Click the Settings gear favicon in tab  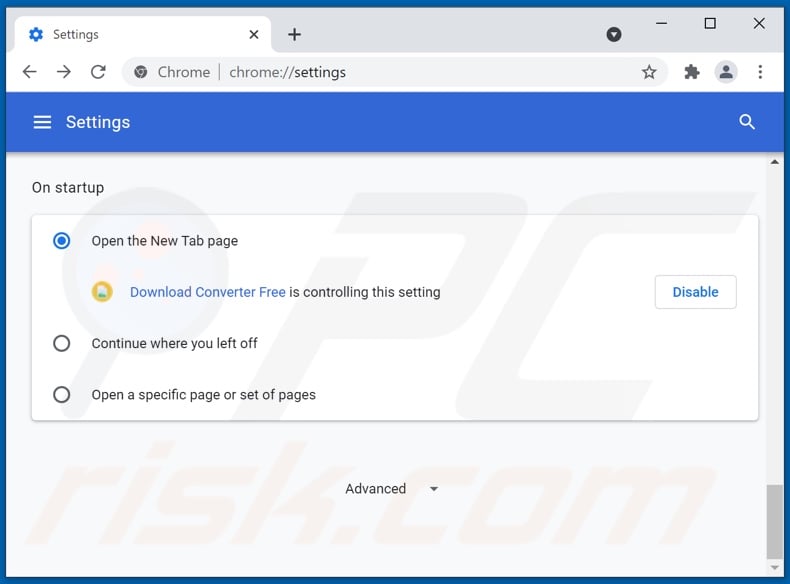coord(36,34)
